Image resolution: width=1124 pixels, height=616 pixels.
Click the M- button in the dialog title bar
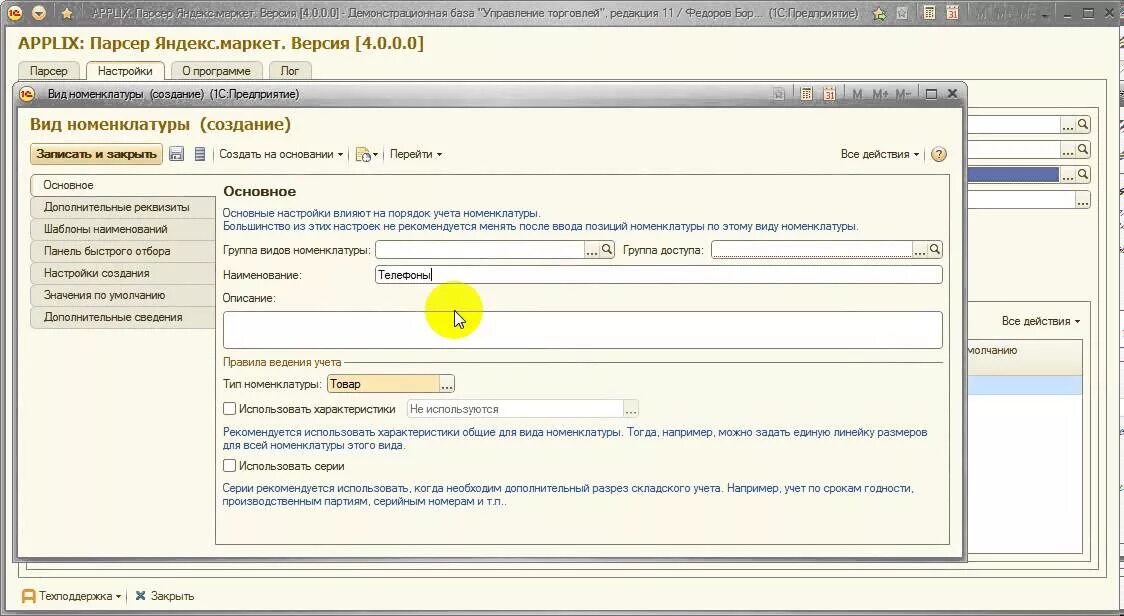pyautogui.click(x=902, y=94)
